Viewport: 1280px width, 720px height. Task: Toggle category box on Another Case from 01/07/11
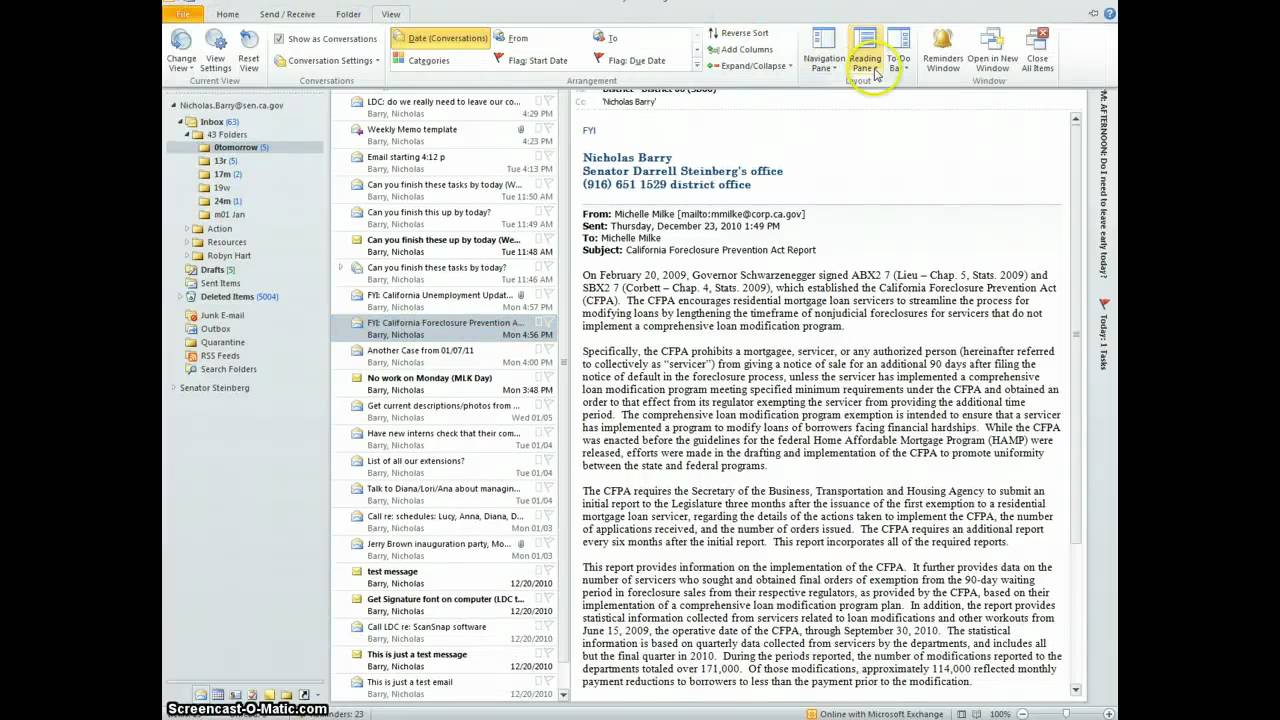coord(536,350)
